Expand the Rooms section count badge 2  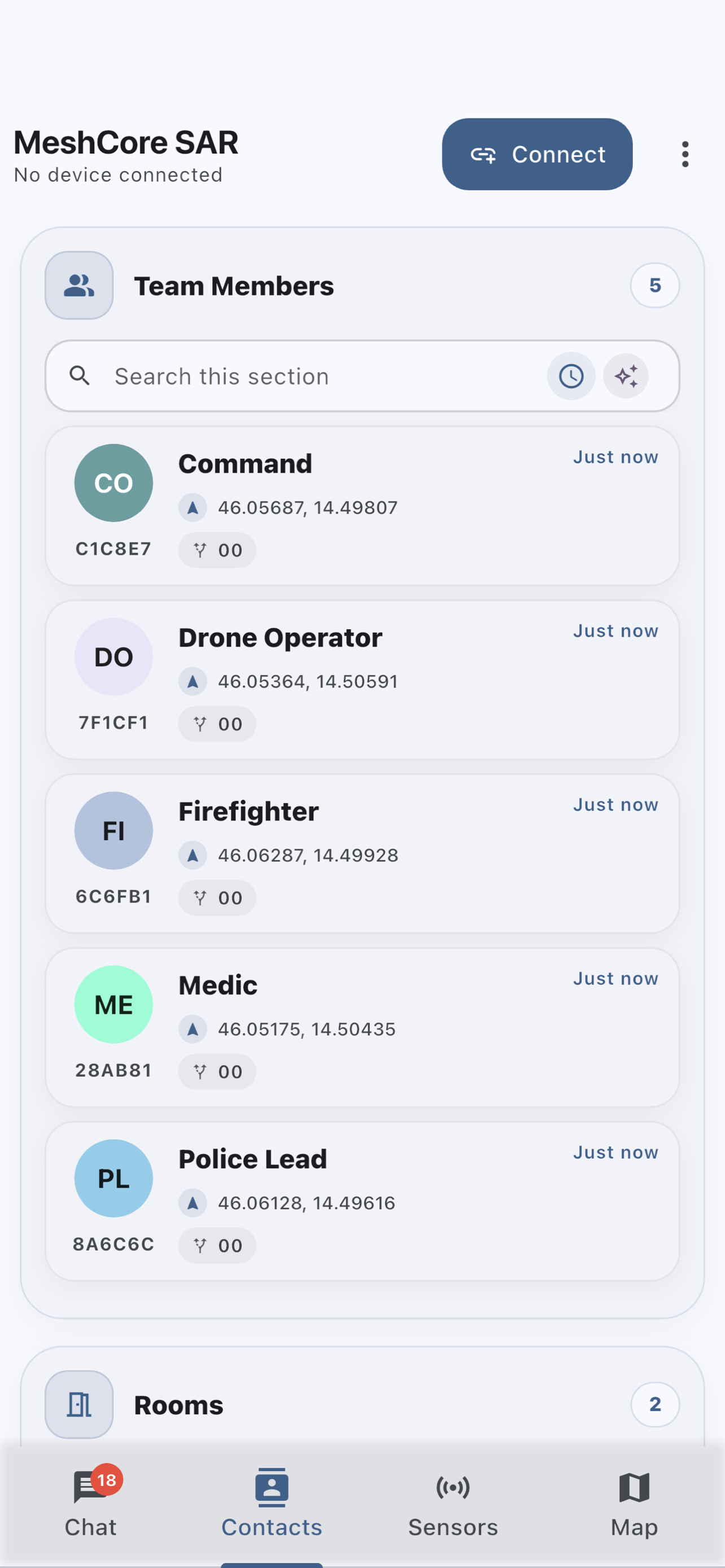[655, 1404]
